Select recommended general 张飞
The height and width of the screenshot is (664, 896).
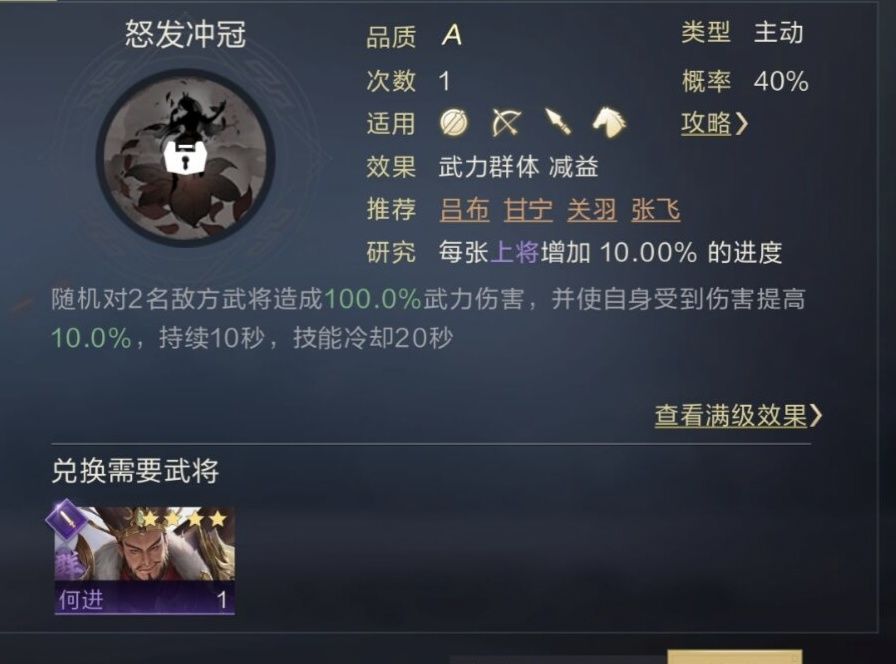(x=655, y=210)
